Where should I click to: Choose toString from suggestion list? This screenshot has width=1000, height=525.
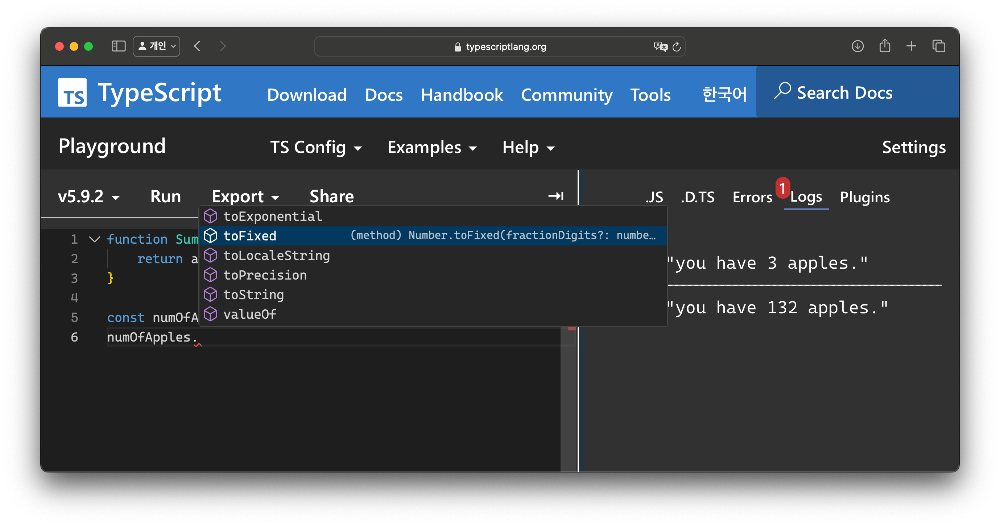point(433,295)
